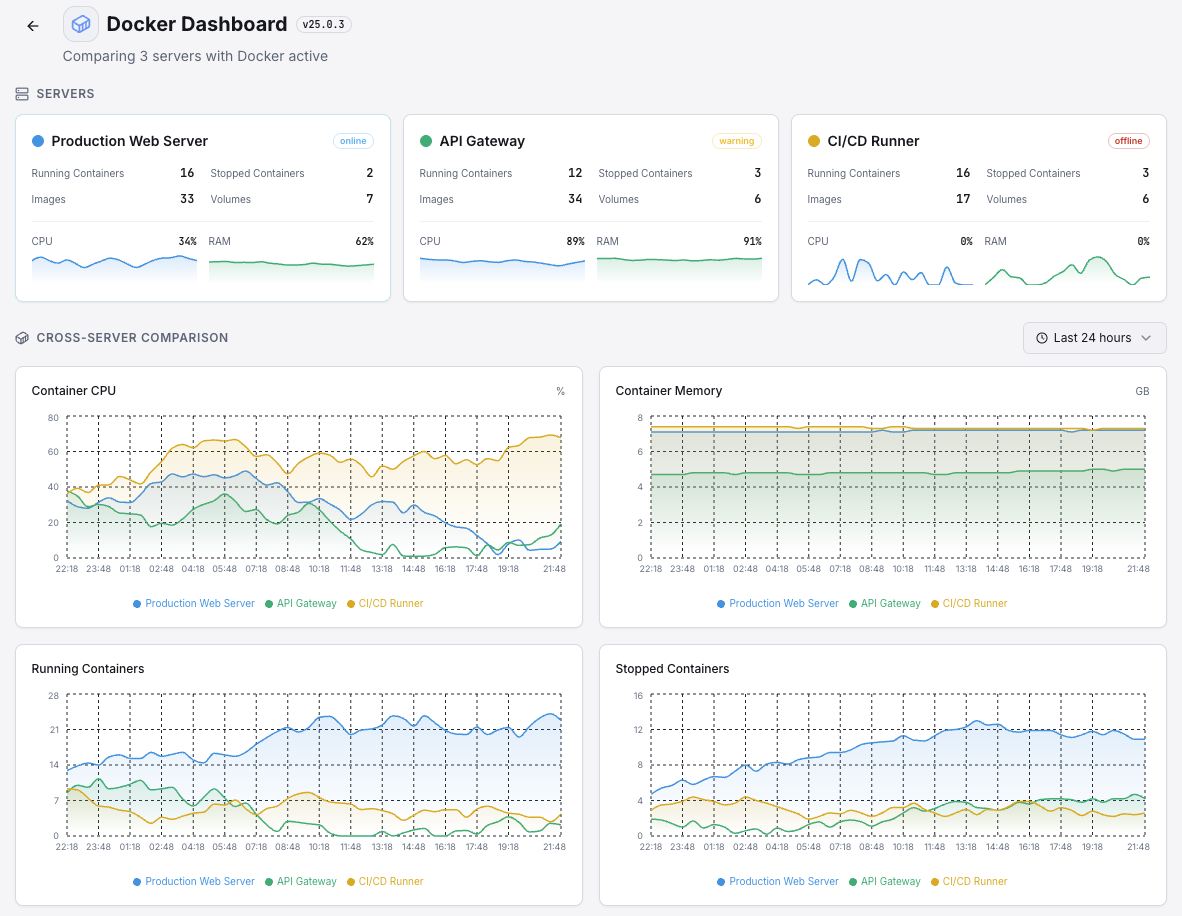Click the online badge on Production Web Server
Screen dimensions: 1182x916
(353, 141)
